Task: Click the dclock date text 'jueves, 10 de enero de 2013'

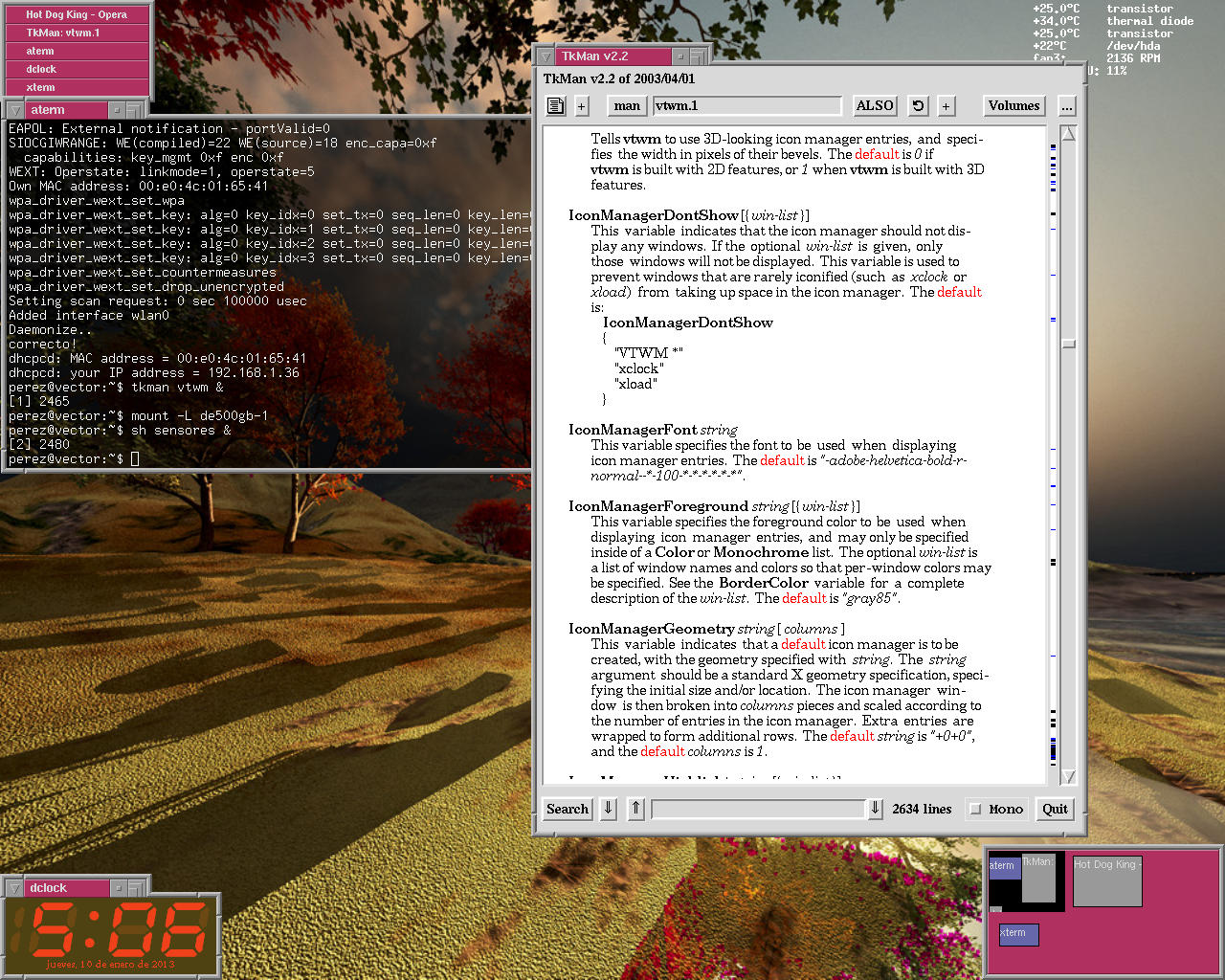Action: pos(111,964)
